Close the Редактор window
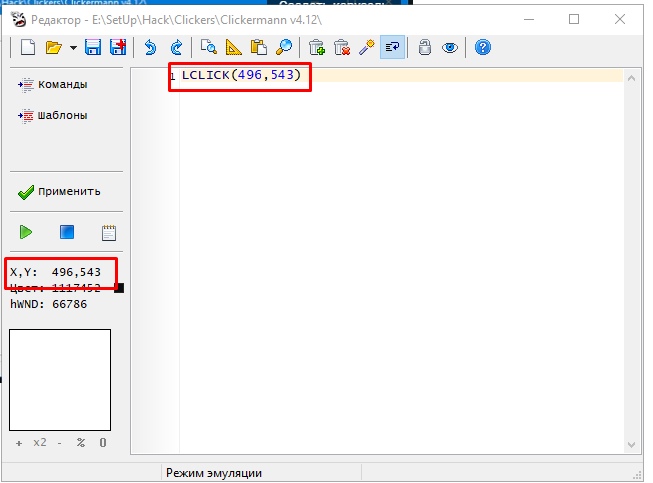The height and width of the screenshot is (483, 653). click(620, 19)
